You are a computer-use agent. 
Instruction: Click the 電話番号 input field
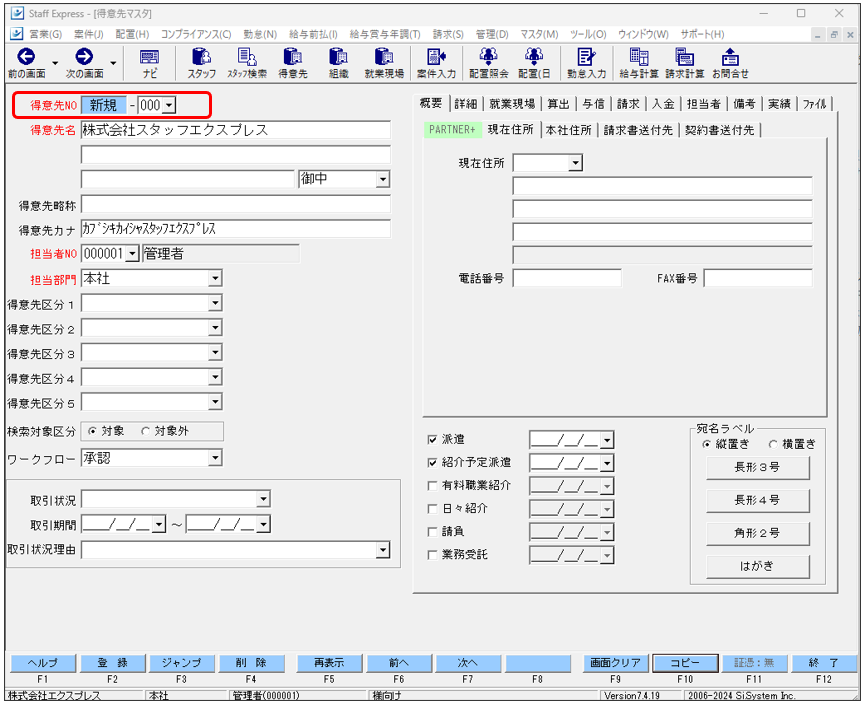[x=567, y=278]
